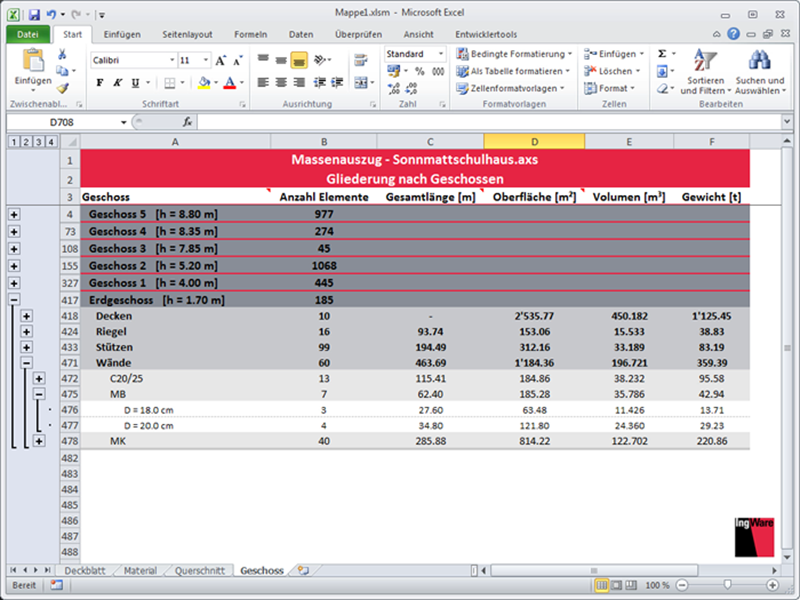The height and width of the screenshot is (600, 800).
Task: Click the zoom slider in status bar
Action: (x=727, y=585)
